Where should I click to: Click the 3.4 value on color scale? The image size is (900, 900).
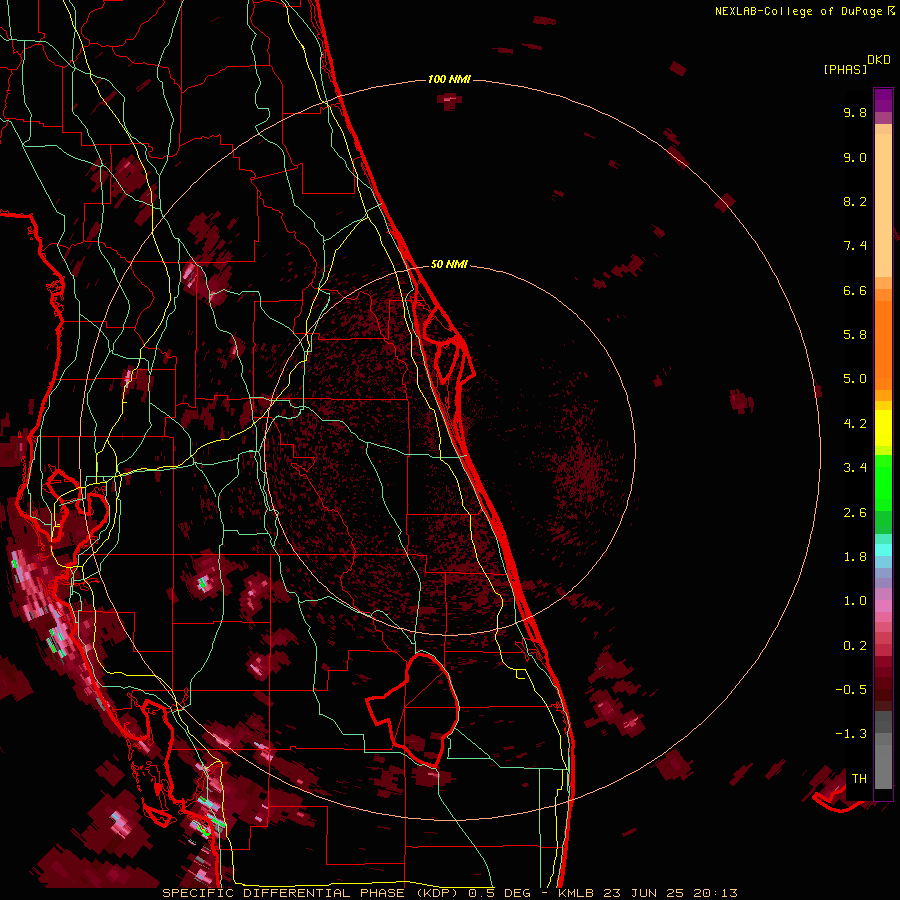point(855,468)
